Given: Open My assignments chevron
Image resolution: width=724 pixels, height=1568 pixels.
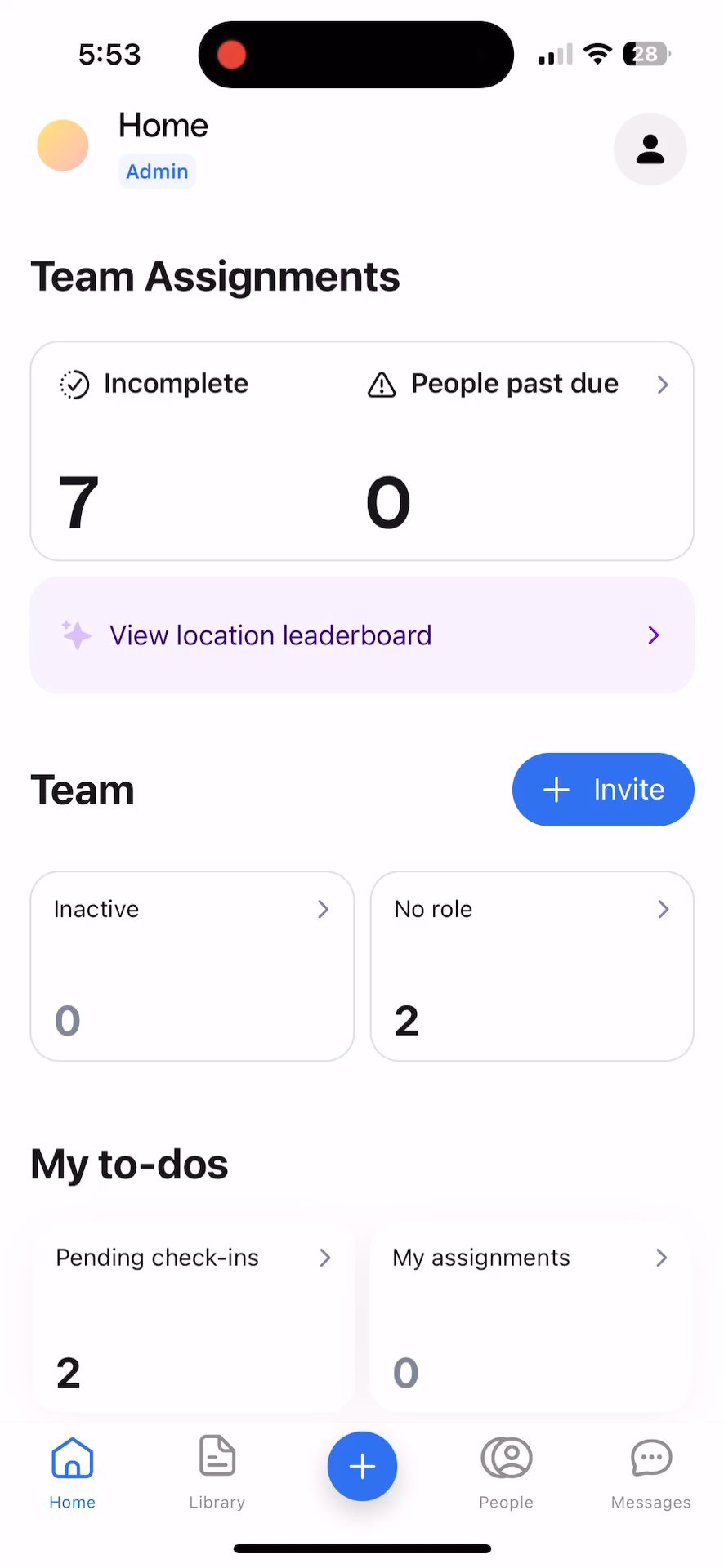Looking at the screenshot, I should click(662, 1258).
